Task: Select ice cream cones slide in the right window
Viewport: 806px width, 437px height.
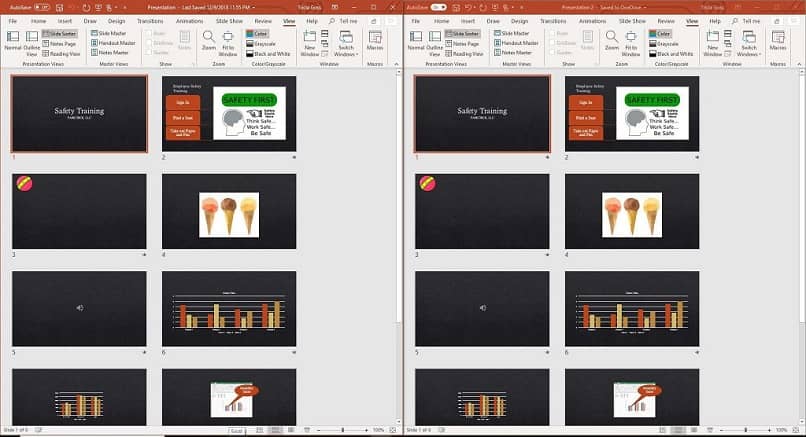Action: (632, 211)
